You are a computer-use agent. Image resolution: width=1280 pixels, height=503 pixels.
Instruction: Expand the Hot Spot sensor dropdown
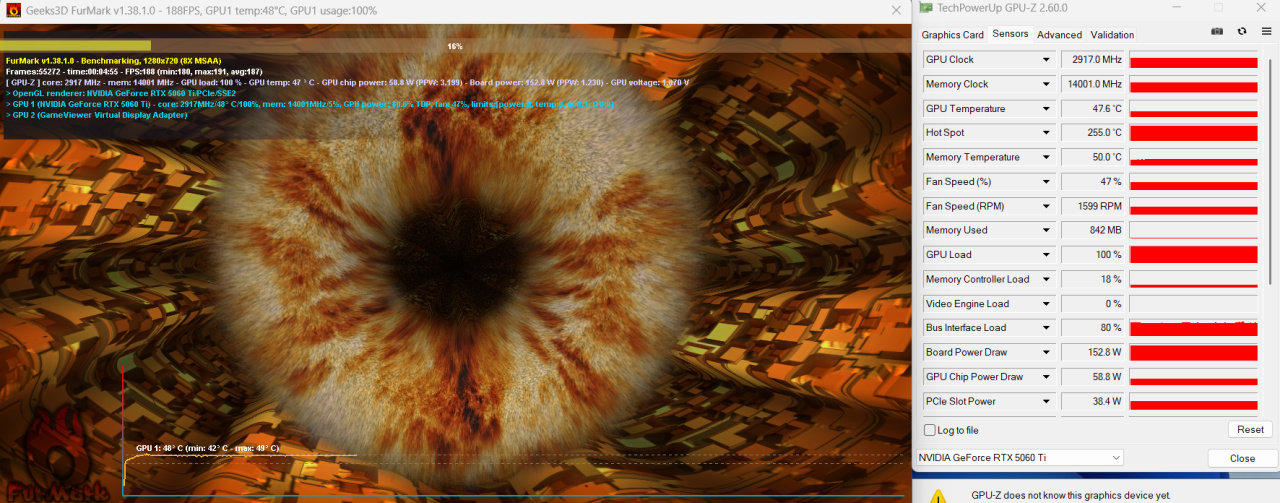(x=1047, y=133)
